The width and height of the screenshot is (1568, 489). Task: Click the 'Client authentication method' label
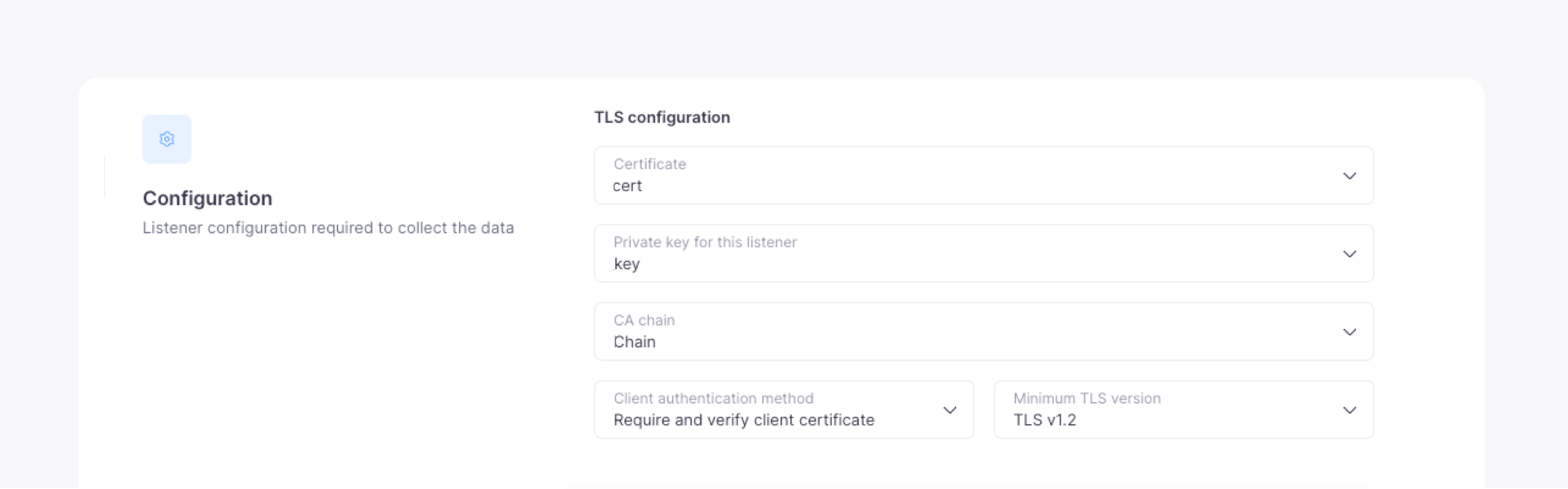[x=713, y=398]
